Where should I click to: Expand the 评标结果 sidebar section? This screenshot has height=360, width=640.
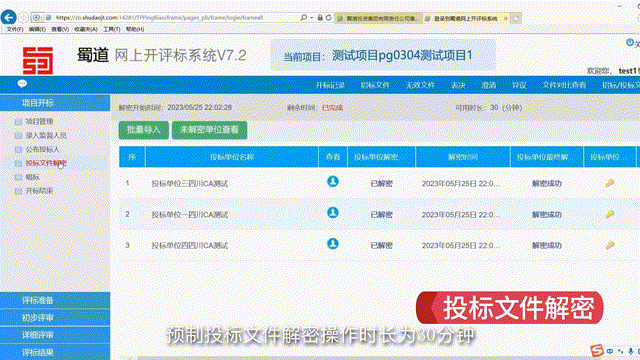click(x=55, y=352)
